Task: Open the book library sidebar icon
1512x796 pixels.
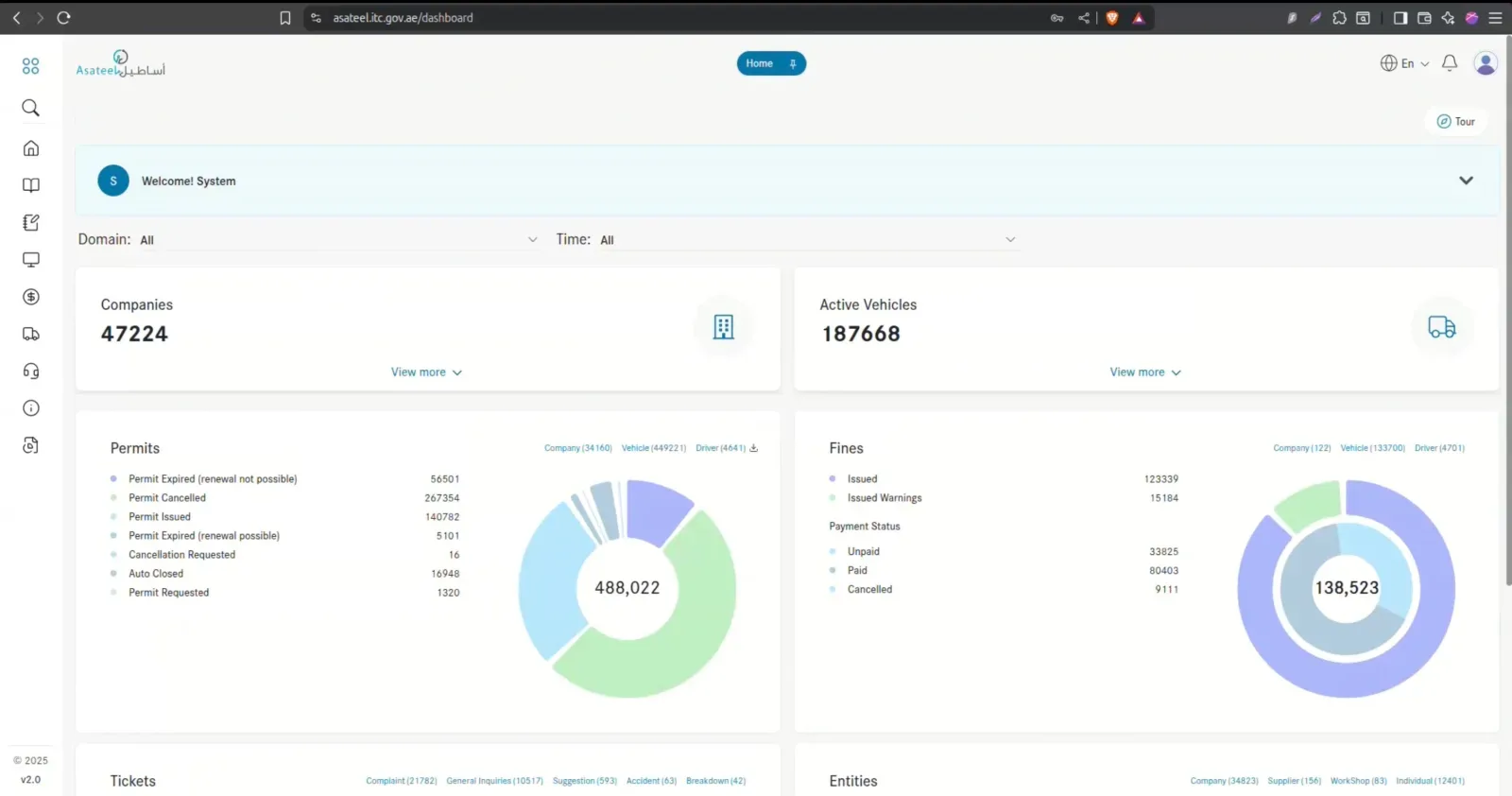Action: pos(30,185)
